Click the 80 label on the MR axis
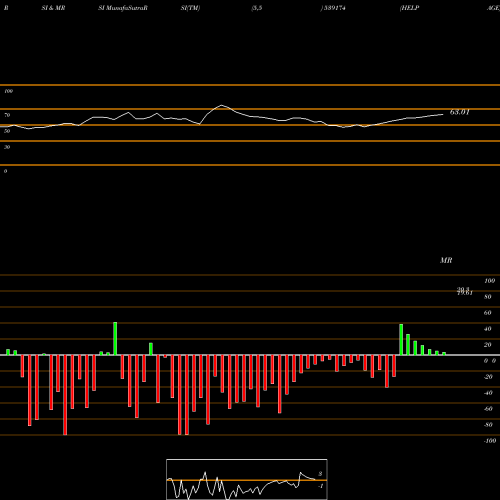This screenshot has width=500, height=500. pyautogui.click(x=488, y=297)
